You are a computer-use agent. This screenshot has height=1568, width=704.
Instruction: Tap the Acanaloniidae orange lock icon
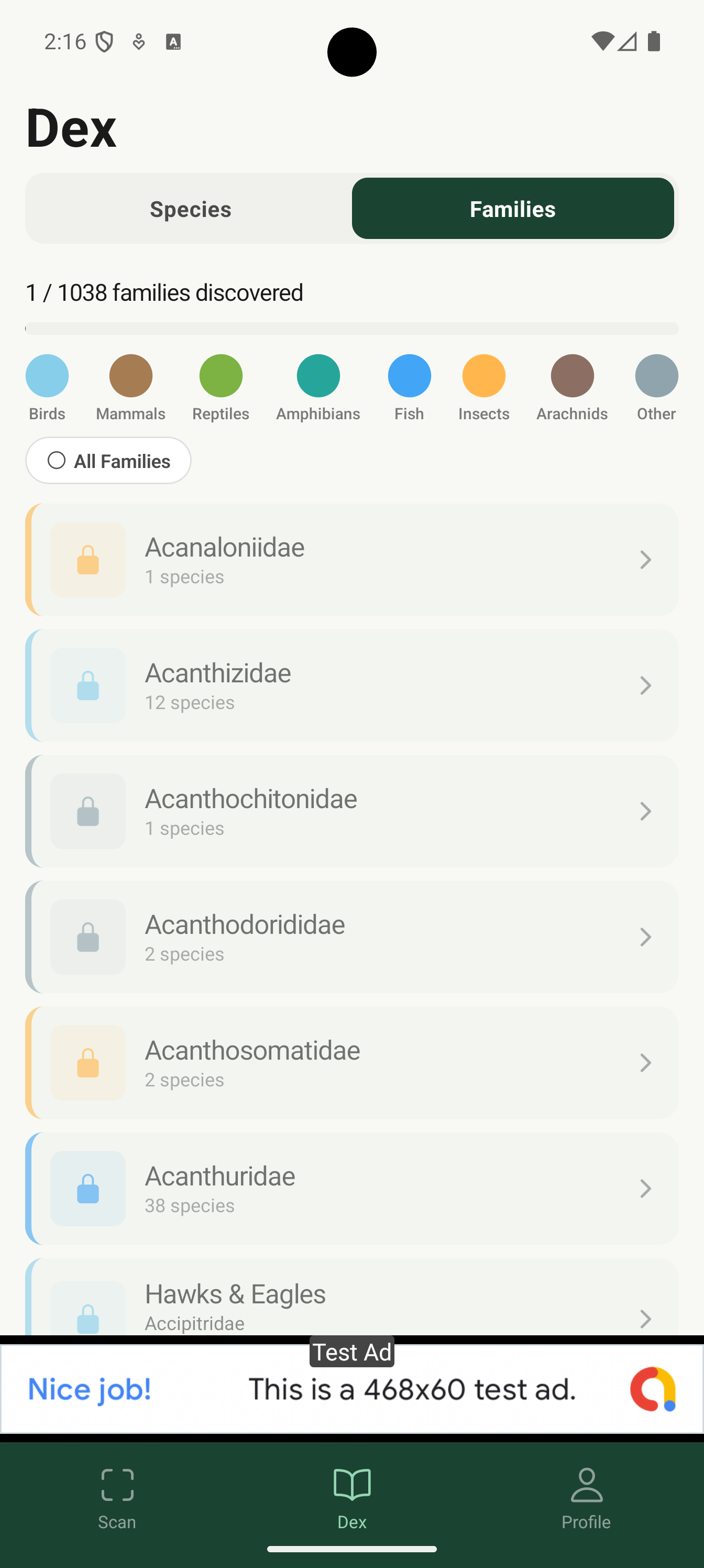coord(88,559)
